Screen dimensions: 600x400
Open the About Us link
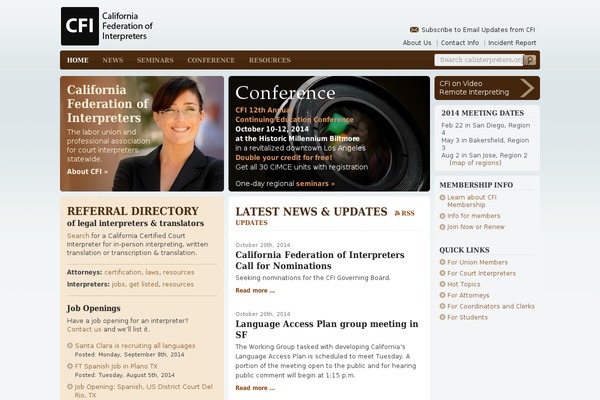417,43
